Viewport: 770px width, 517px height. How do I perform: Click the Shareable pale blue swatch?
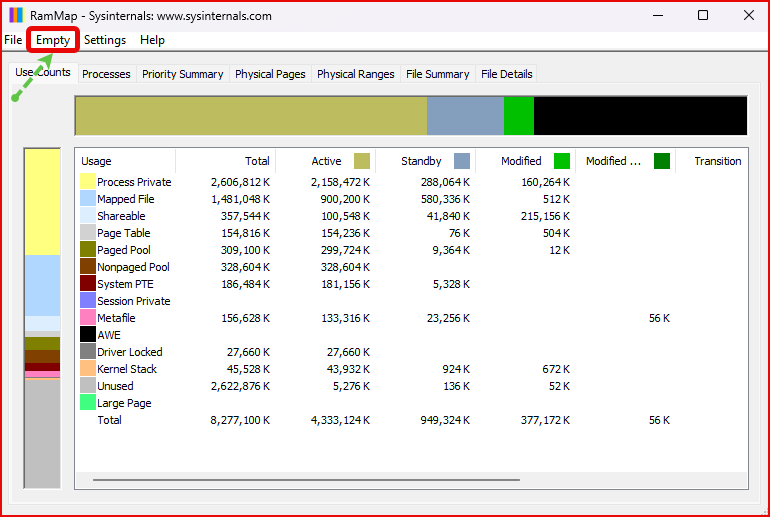pyautogui.click(x=88, y=216)
